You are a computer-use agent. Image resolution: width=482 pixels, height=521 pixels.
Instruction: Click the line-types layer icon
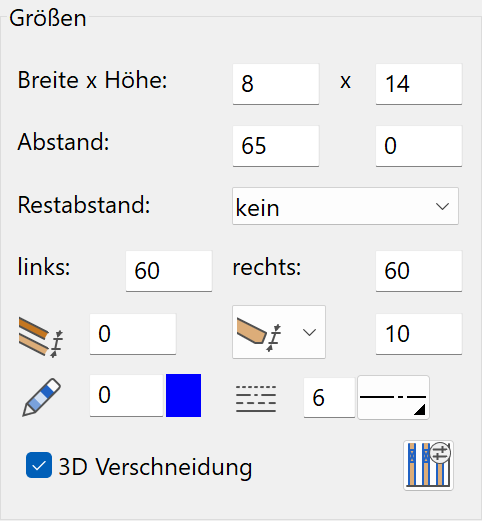click(x=256, y=399)
